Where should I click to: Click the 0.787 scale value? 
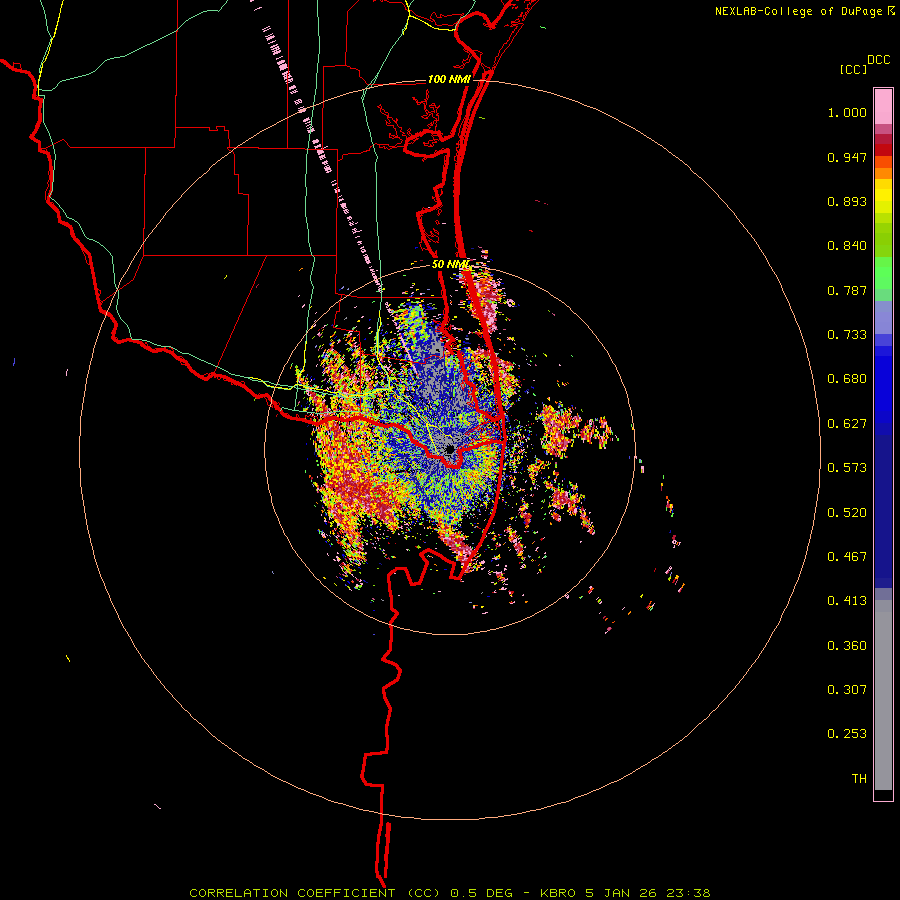[847, 290]
